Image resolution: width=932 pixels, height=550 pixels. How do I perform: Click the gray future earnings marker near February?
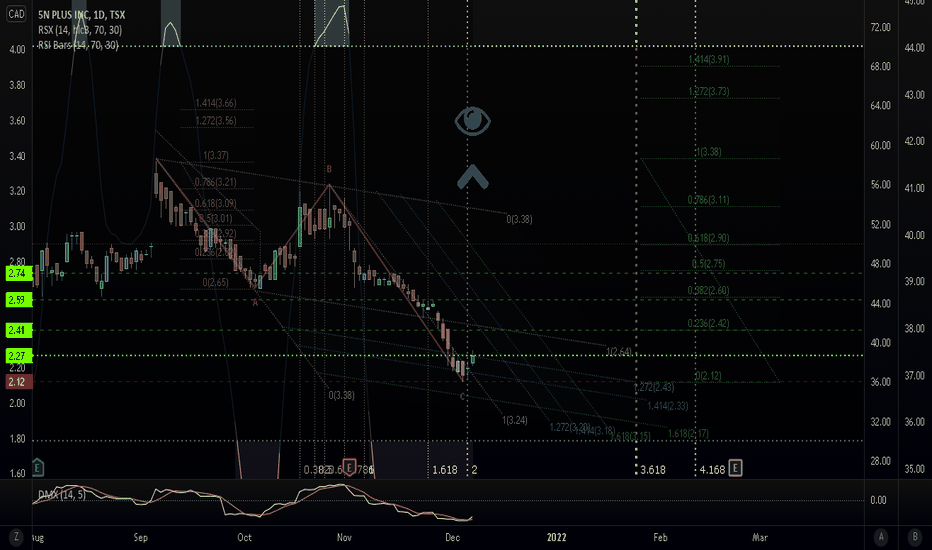click(x=735, y=468)
